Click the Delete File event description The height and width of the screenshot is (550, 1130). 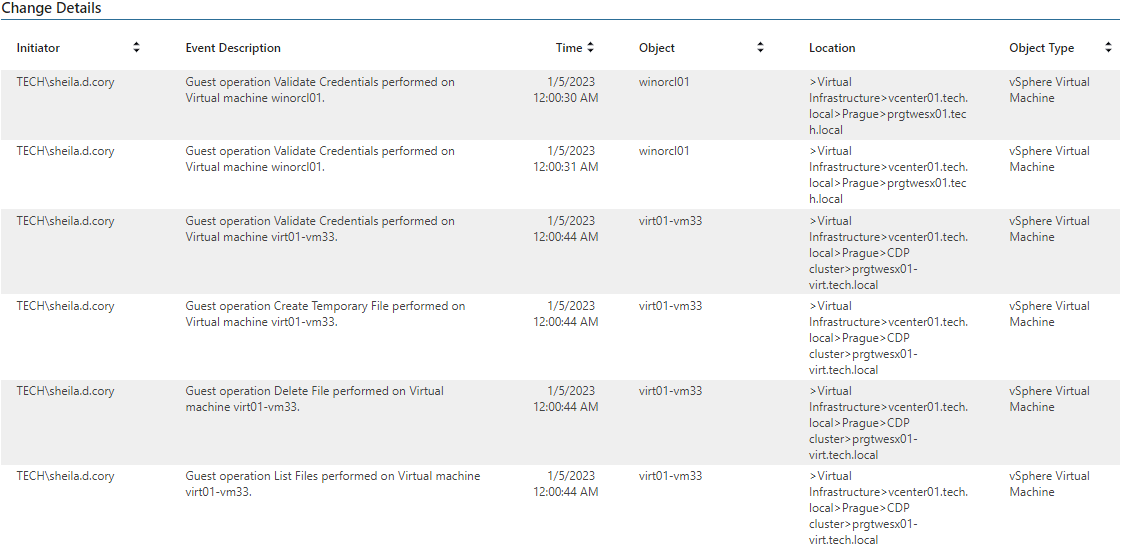tap(314, 399)
